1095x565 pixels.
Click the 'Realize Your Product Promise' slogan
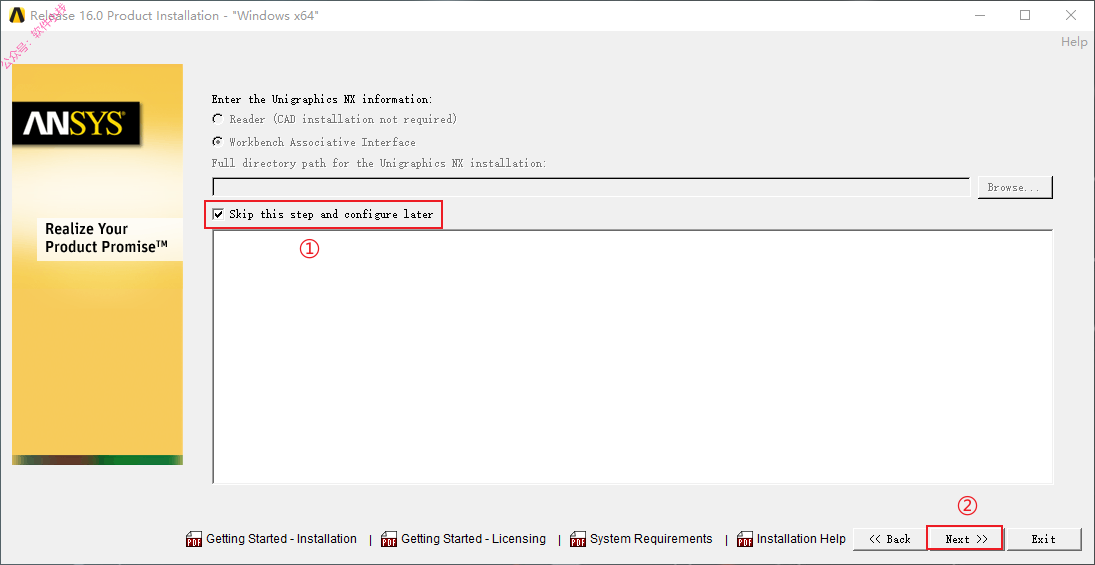pos(106,237)
